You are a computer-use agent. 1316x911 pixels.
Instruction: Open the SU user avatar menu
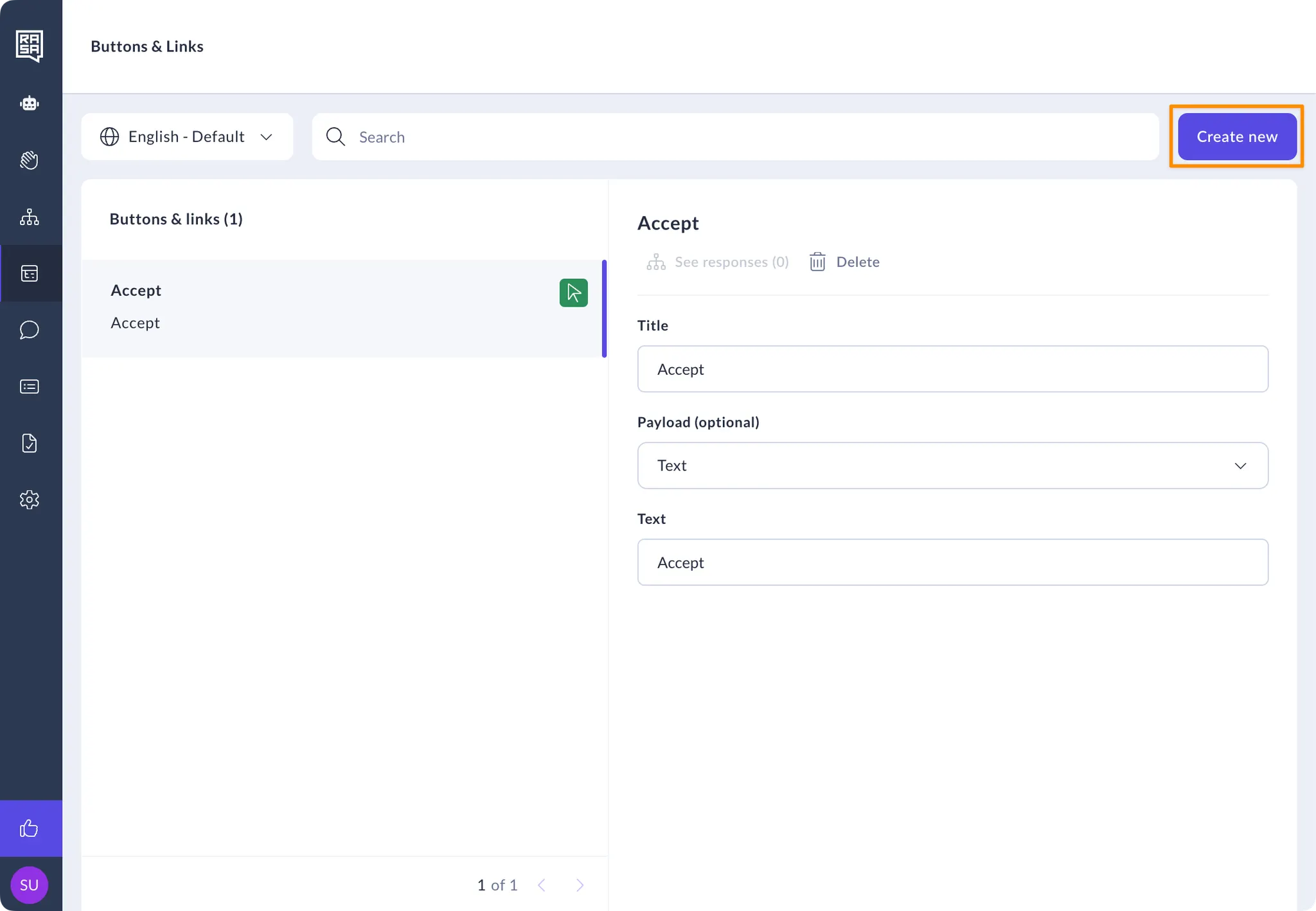(30, 885)
